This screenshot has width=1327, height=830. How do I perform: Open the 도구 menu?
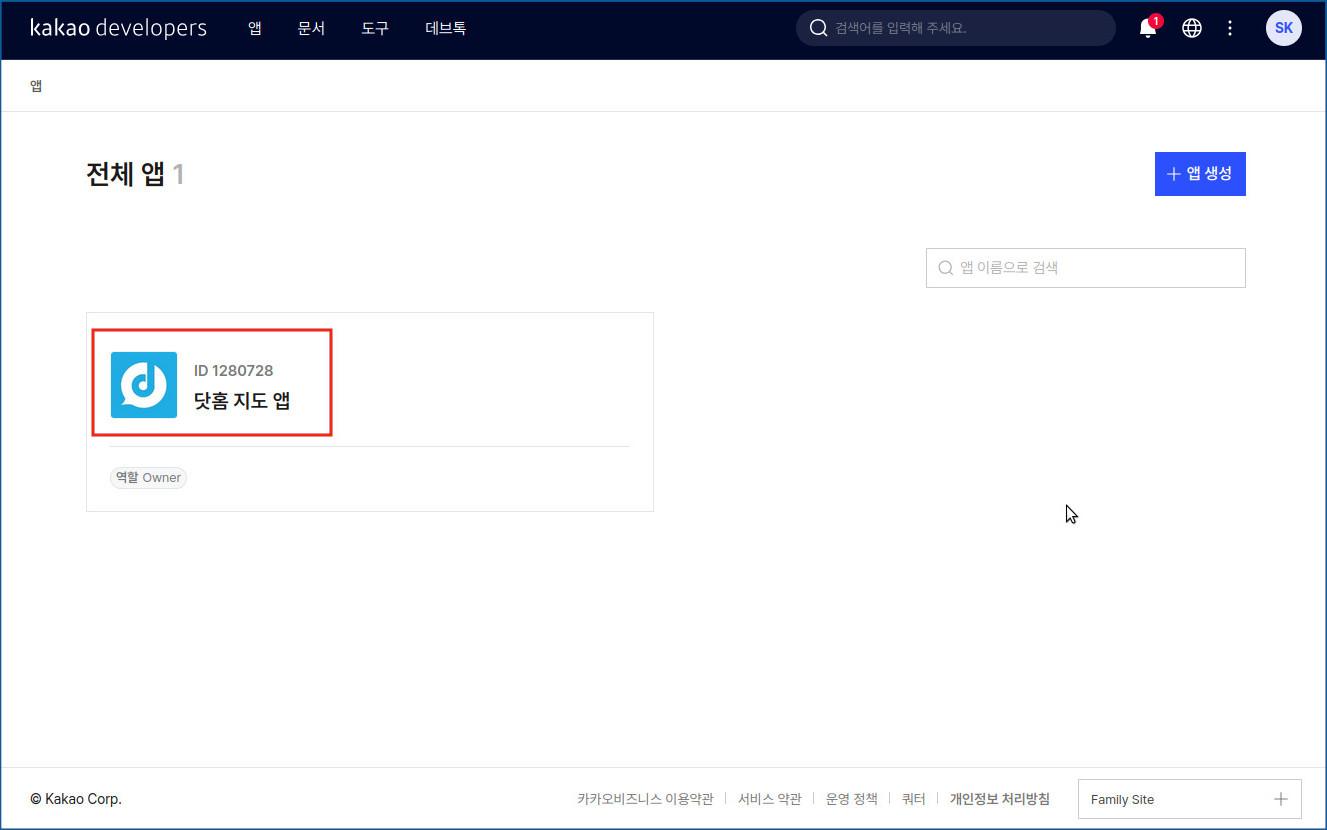click(375, 28)
